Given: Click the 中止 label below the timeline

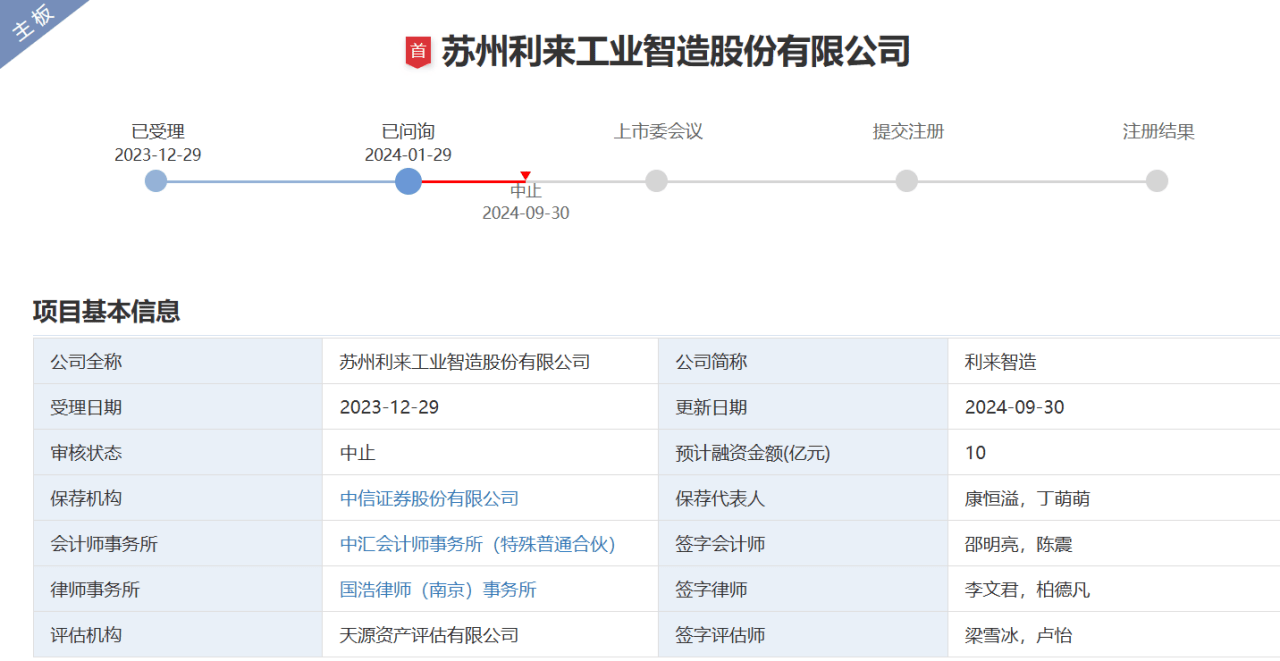Looking at the screenshot, I should point(526,191).
